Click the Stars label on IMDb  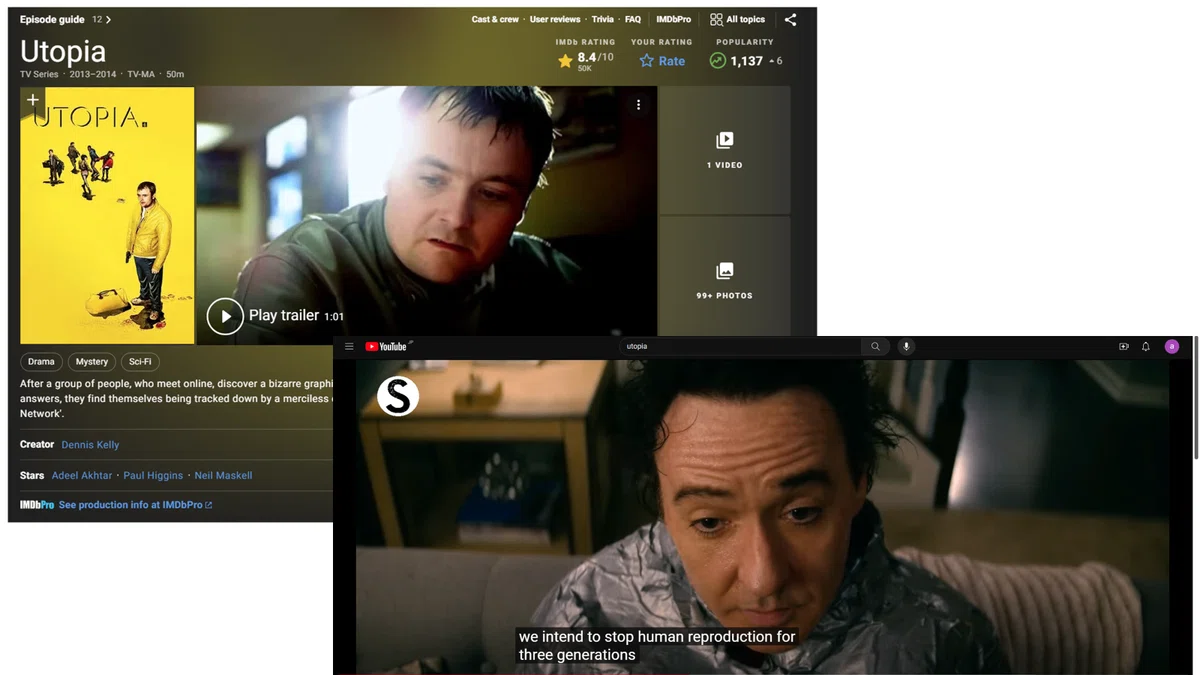(32, 476)
